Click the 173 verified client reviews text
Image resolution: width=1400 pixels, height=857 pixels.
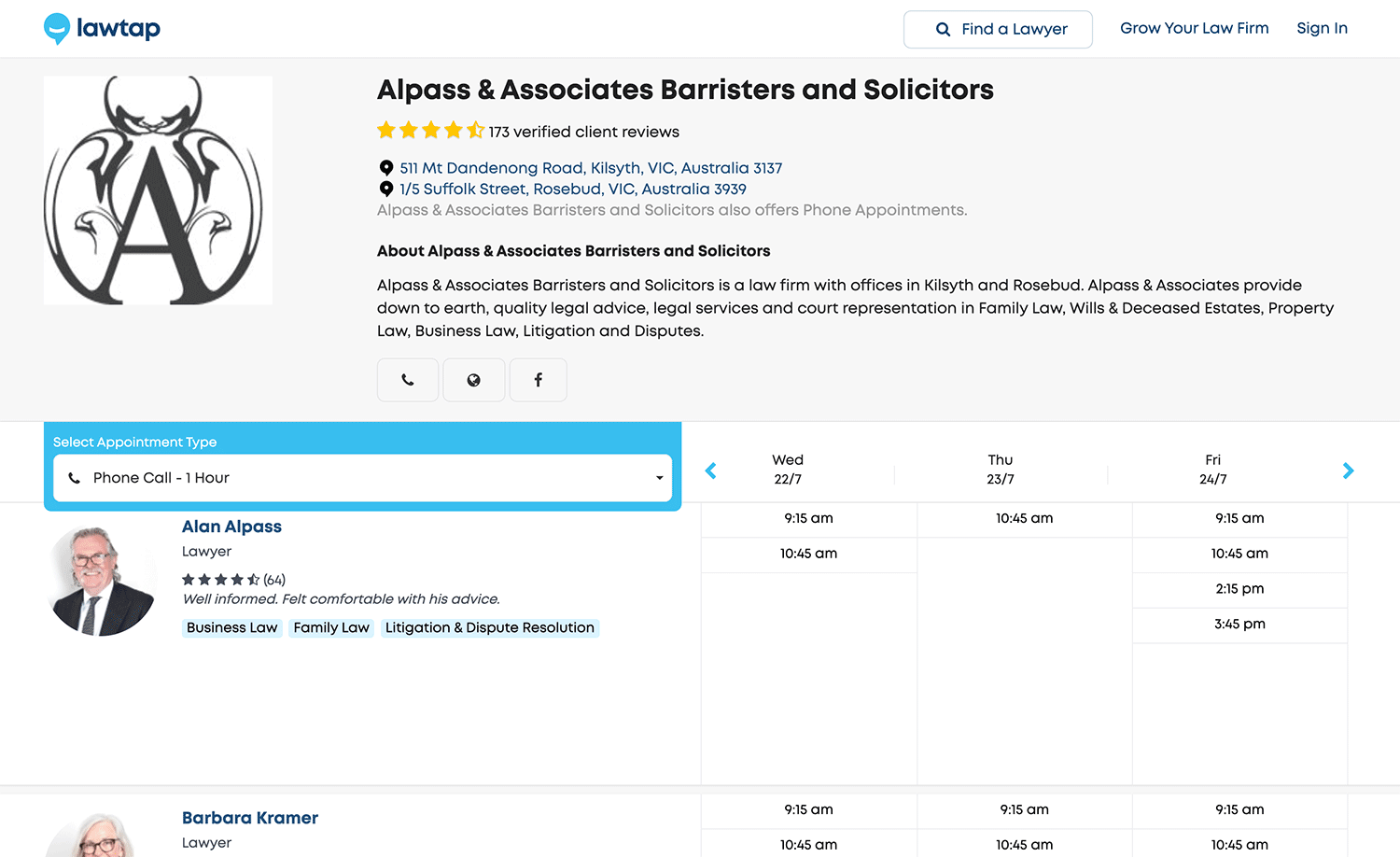(x=584, y=132)
